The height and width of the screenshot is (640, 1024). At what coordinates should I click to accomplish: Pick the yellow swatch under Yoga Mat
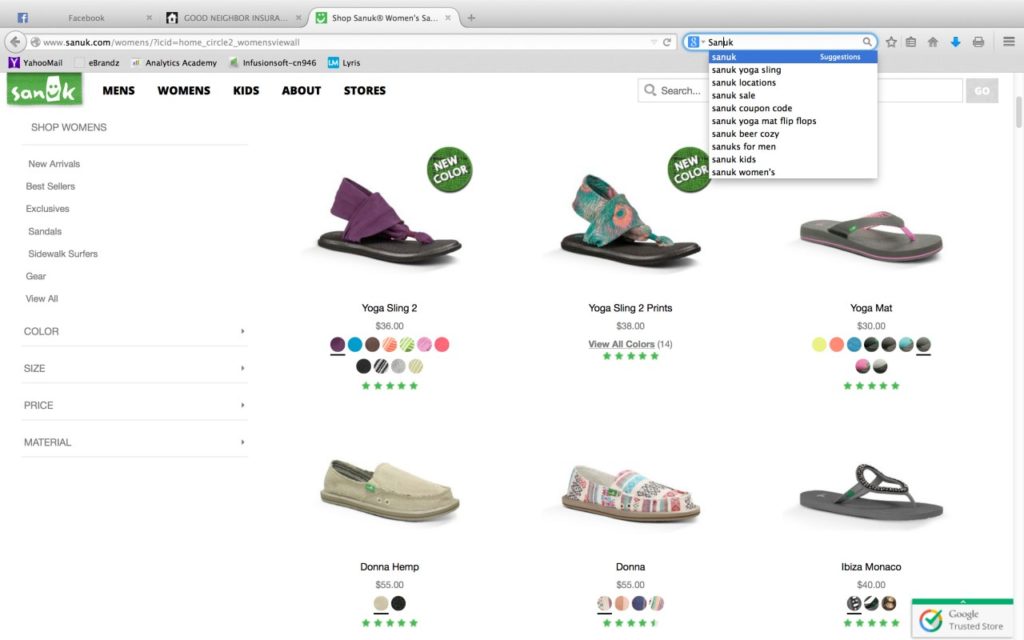(x=819, y=344)
